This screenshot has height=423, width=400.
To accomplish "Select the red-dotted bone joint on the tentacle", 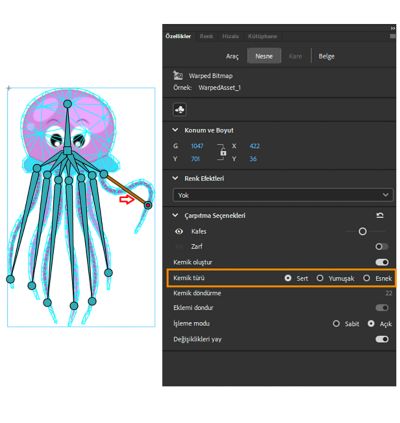I will [148, 205].
